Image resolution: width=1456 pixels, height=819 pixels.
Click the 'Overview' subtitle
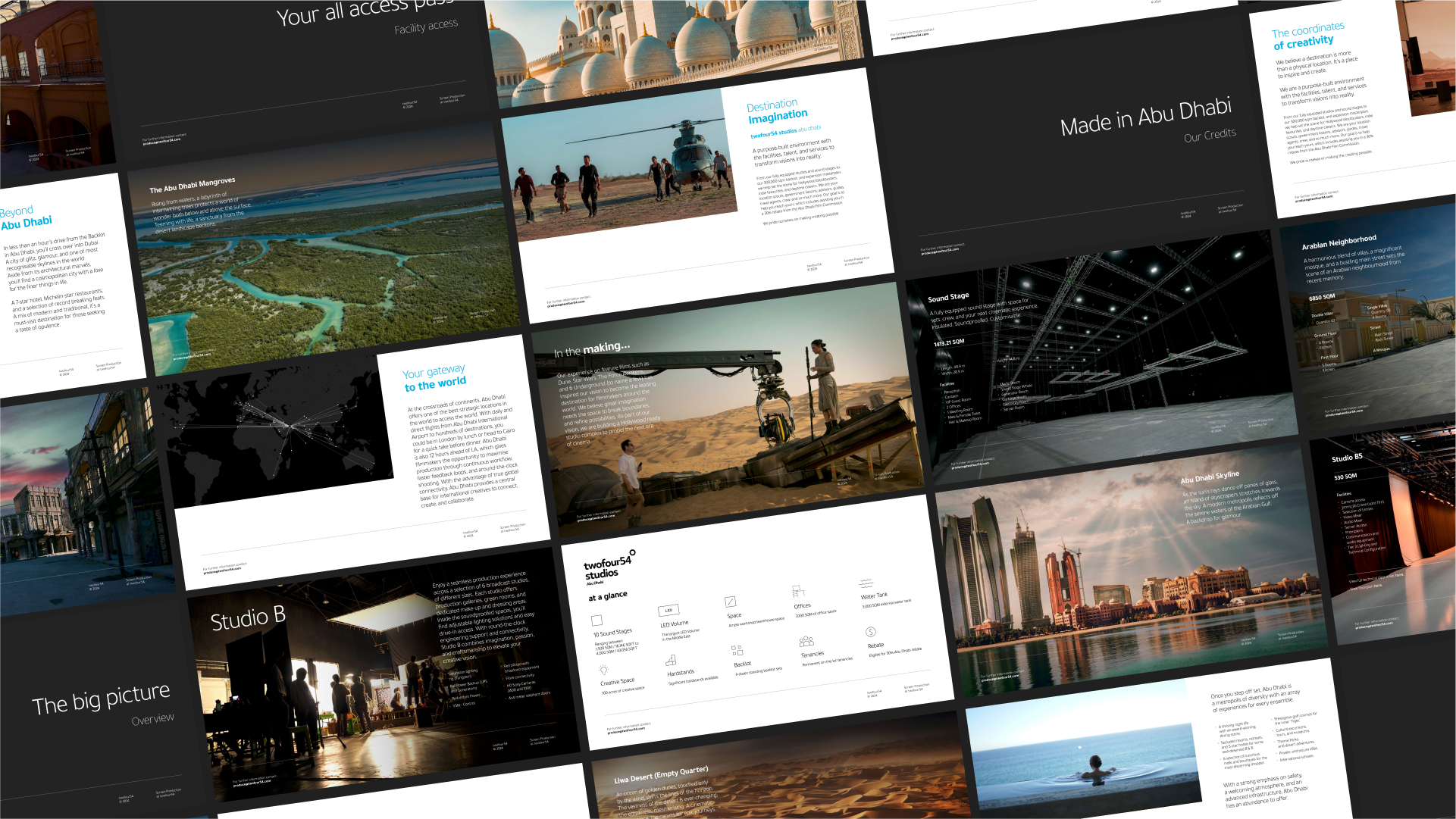[x=152, y=719]
